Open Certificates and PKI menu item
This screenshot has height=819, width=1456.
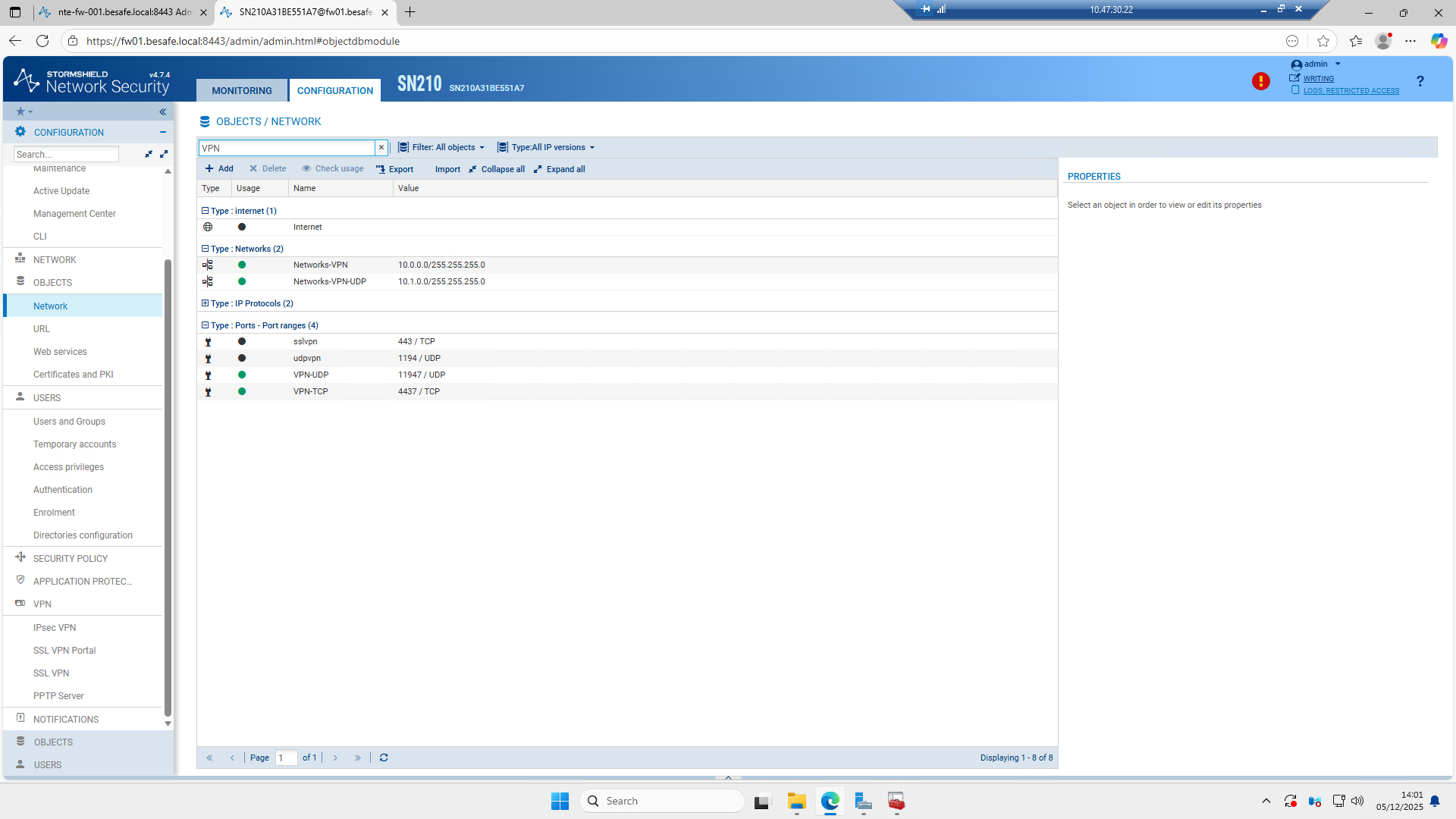(x=73, y=375)
